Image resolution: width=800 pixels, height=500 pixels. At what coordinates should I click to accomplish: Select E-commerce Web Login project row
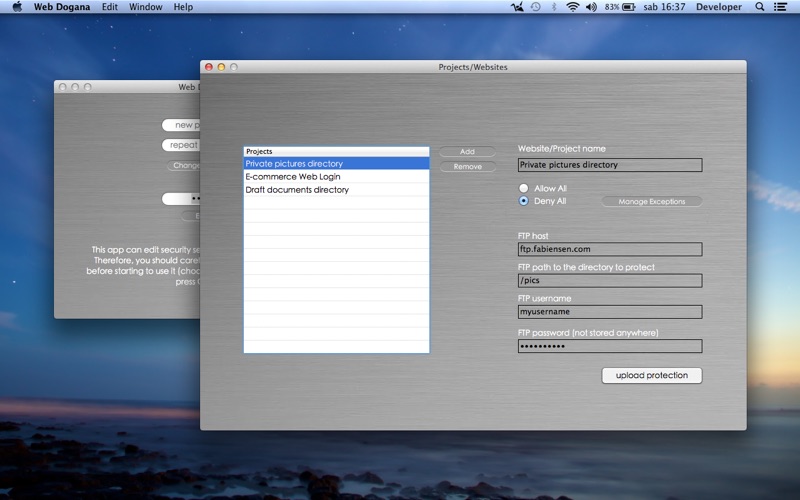tap(336, 177)
